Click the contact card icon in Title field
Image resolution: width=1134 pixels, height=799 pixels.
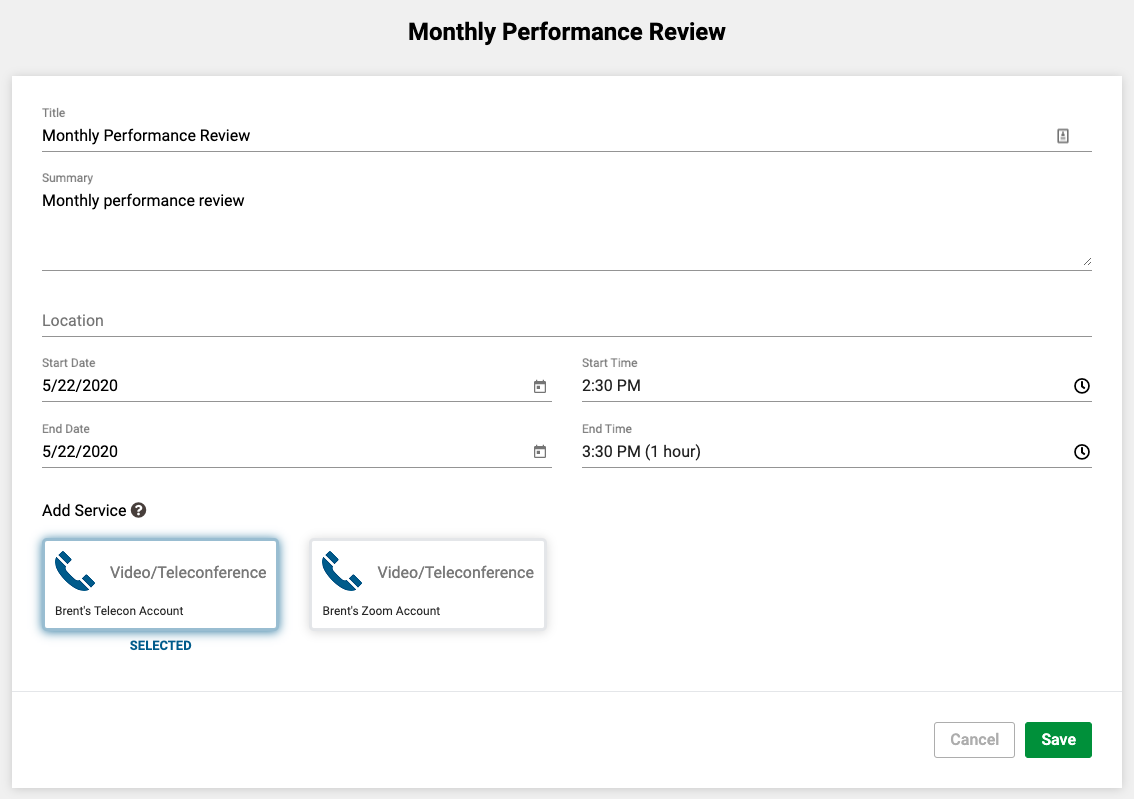click(x=1062, y=136)
